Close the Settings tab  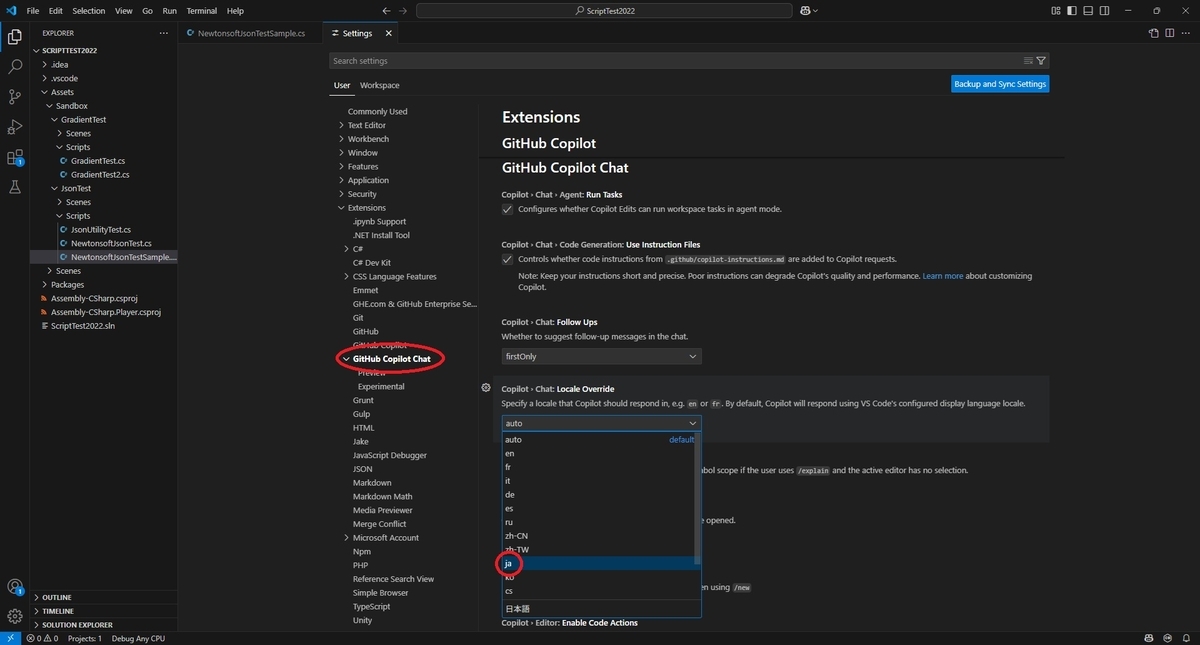[x=388, y=33]
